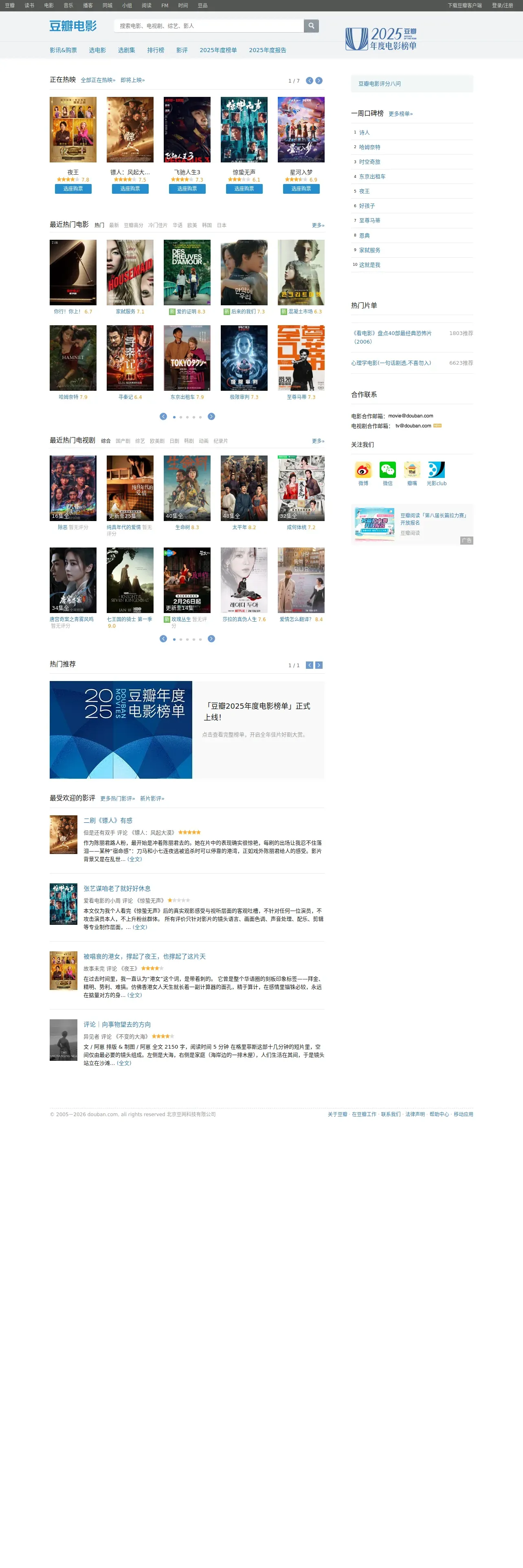
Task: Go to next page of 正在热映
Action: 319,80
